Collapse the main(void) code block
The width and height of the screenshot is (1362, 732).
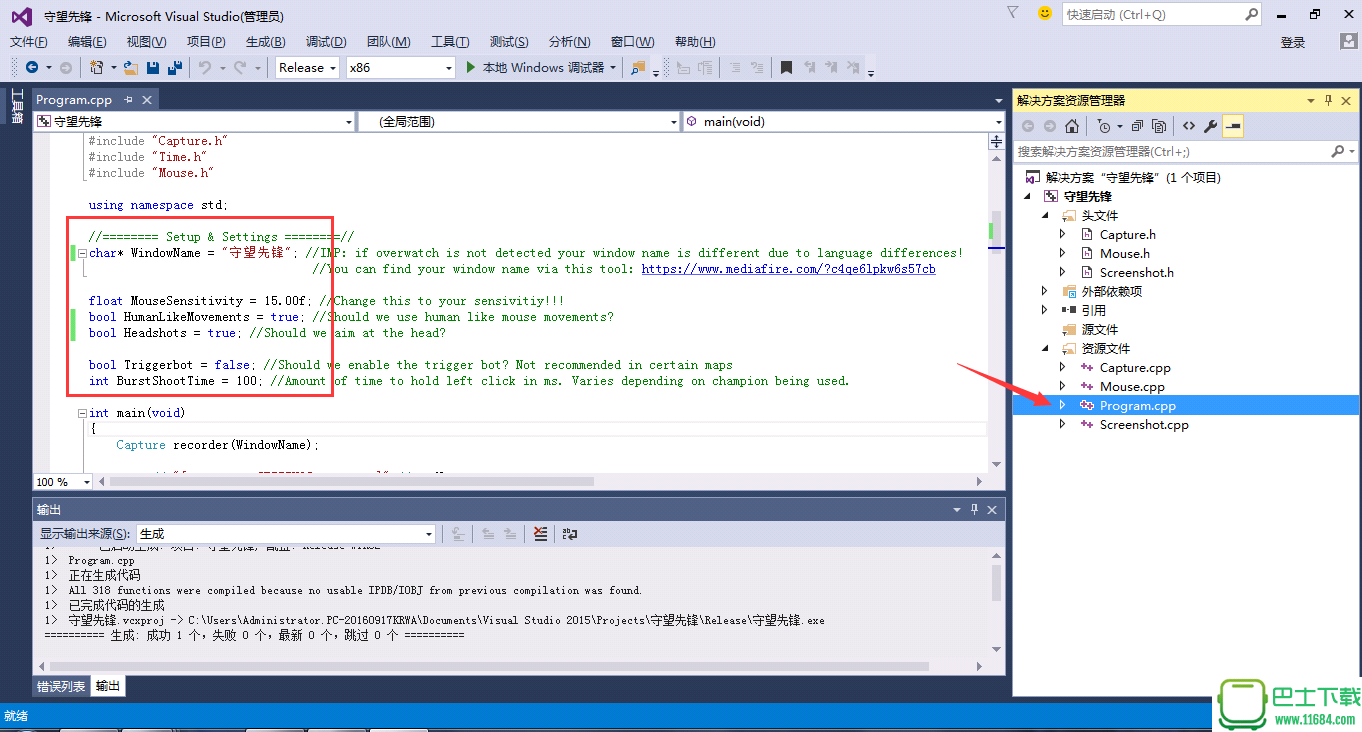coord(82,413)
